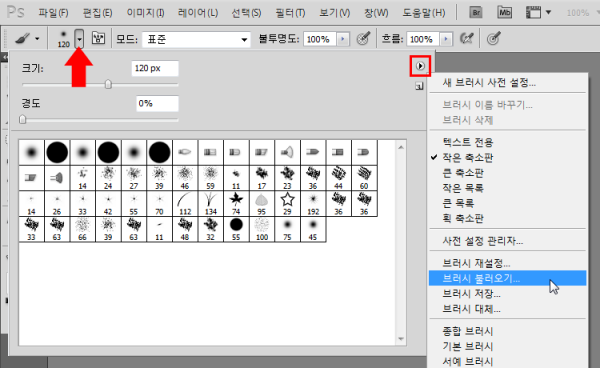This screenshot has width=600, height=368.
Task: Toggle the Brush panel icon
Action: click(98, 38)
